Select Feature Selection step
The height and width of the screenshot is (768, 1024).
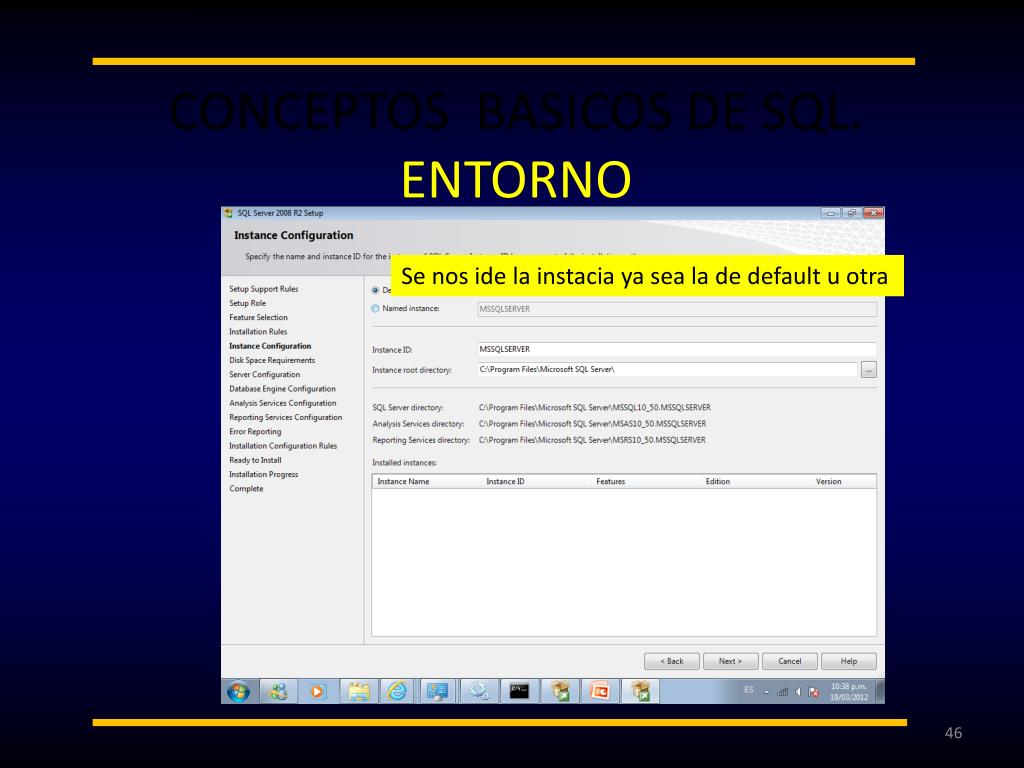click(x=258, y=317)
